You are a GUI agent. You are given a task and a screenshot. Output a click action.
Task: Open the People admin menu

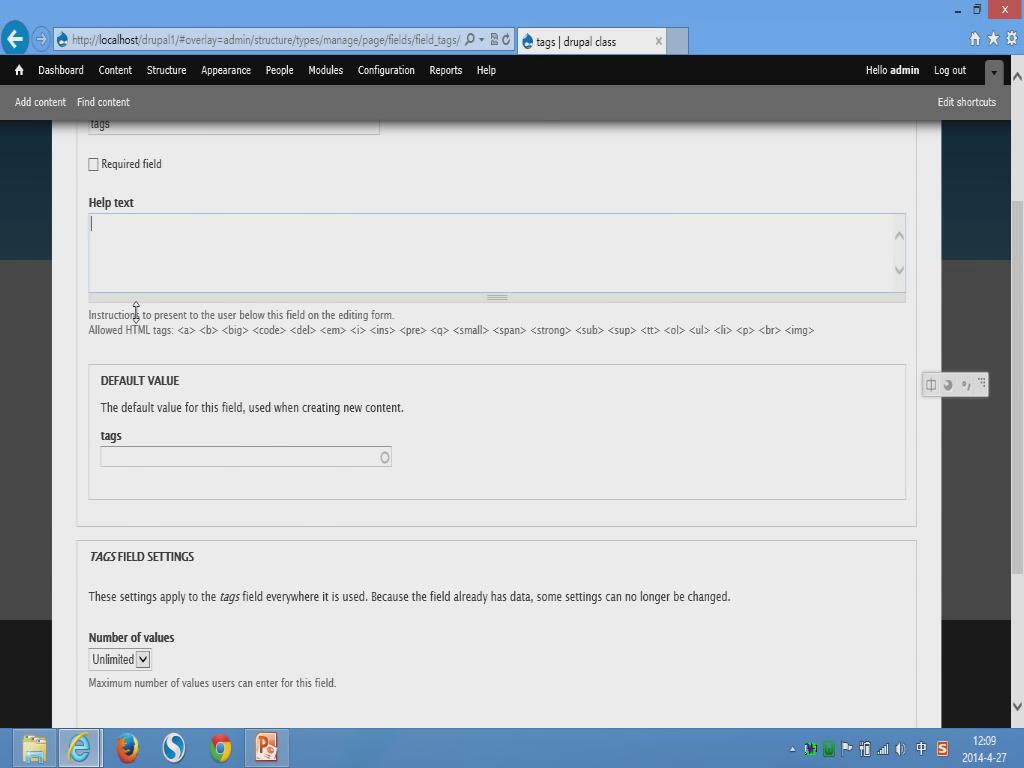click(x=280, y=70)
